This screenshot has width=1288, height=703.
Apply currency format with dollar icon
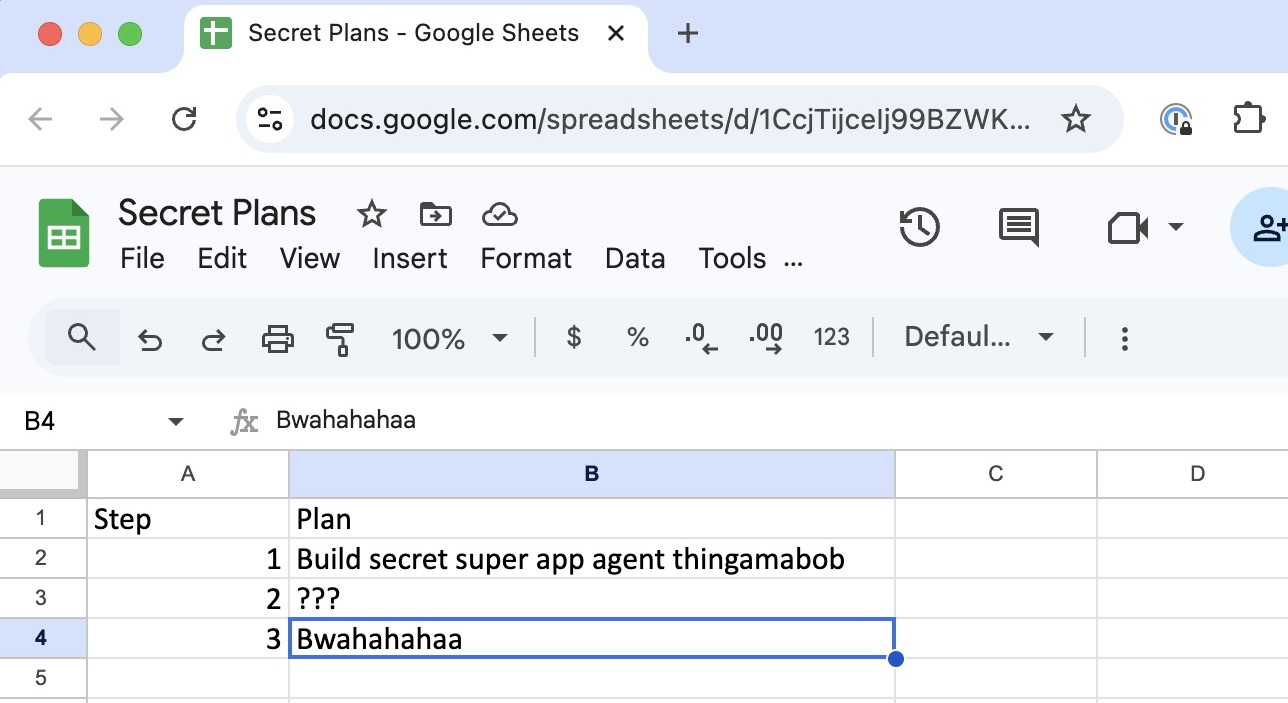click(x=573, y=338)
